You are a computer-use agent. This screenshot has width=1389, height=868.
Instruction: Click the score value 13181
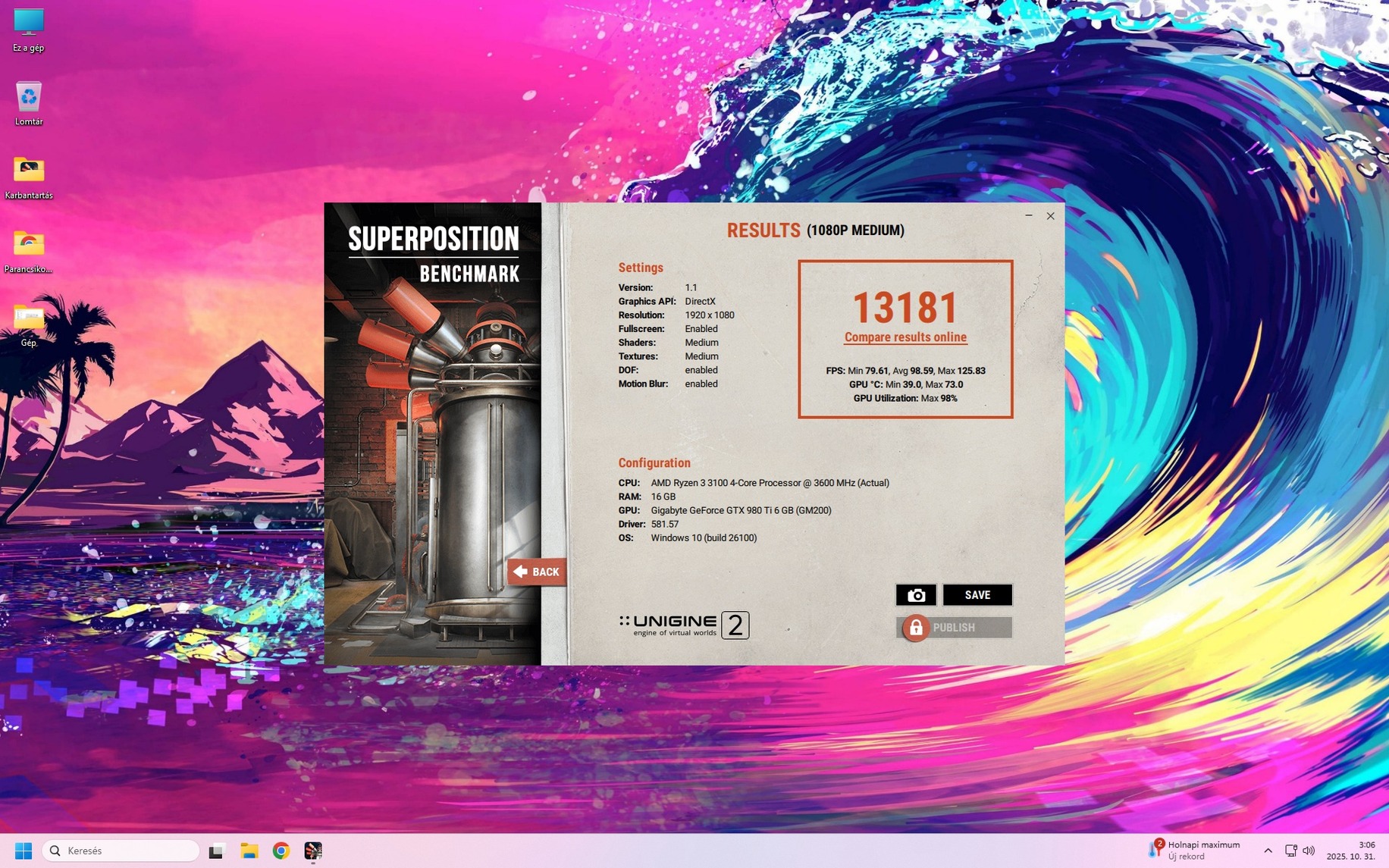(905, 308)
